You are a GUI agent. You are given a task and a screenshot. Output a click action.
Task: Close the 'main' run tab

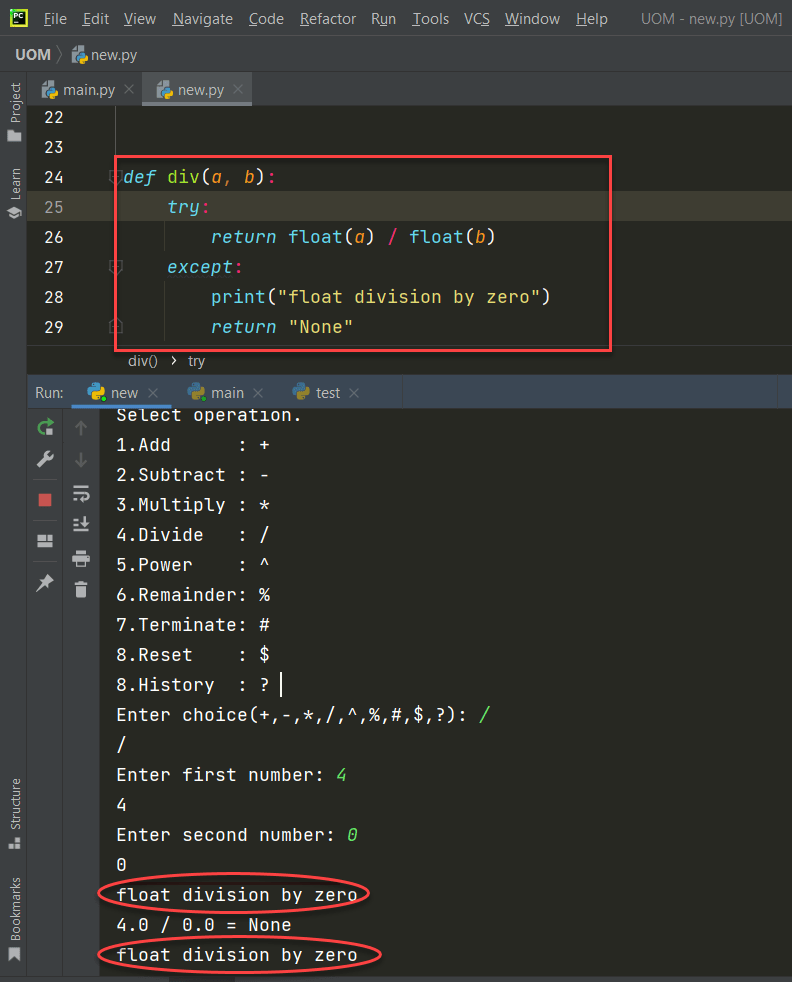point(258,393)
